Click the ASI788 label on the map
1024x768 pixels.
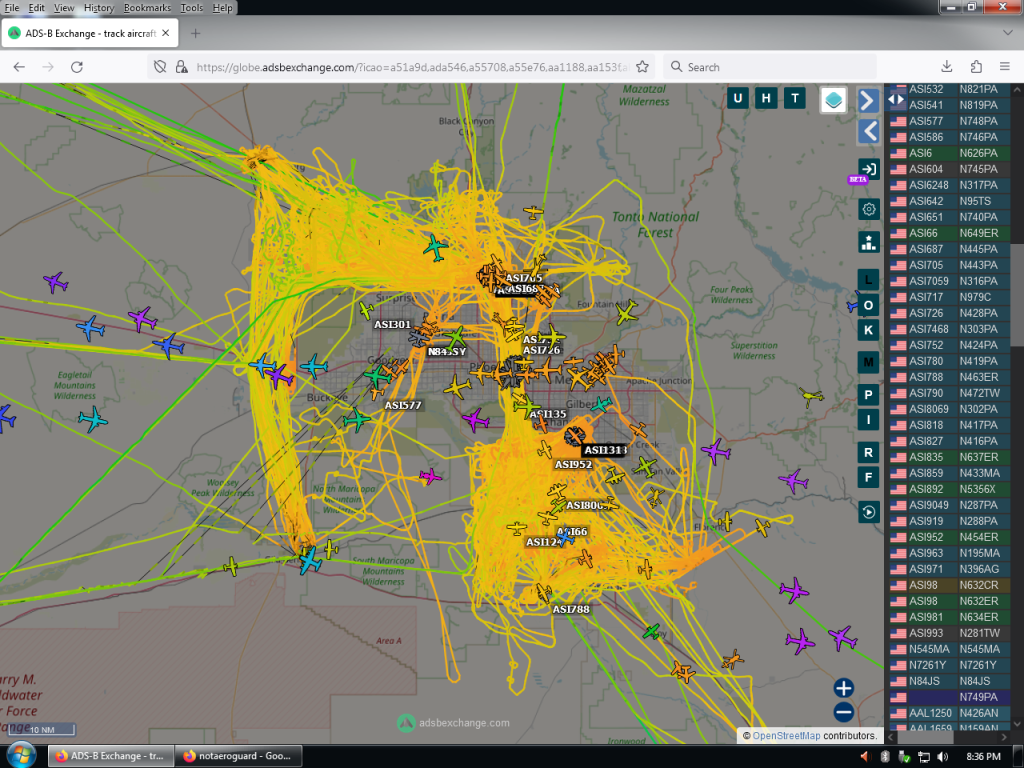click(571, 609)
